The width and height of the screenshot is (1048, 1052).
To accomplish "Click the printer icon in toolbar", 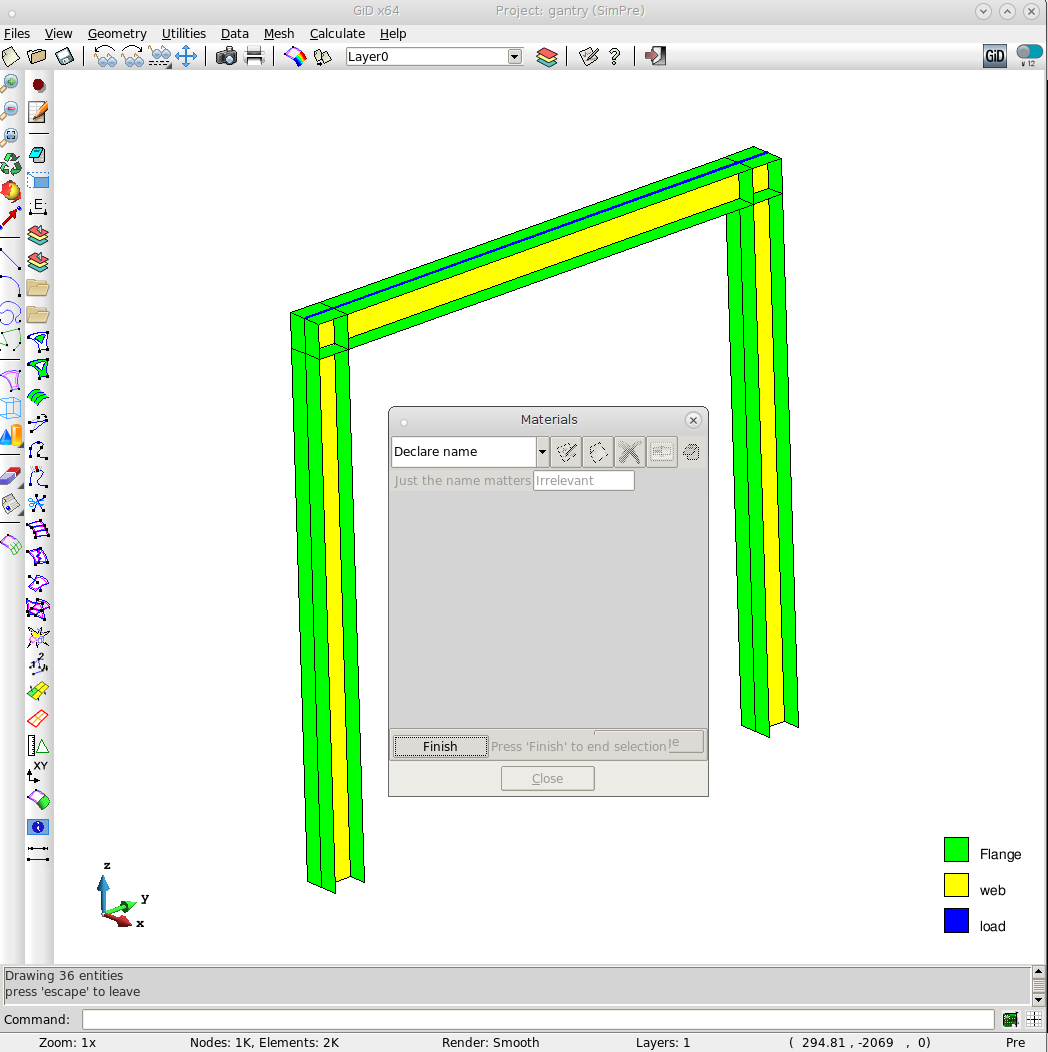I will click(x=254, y=56).
